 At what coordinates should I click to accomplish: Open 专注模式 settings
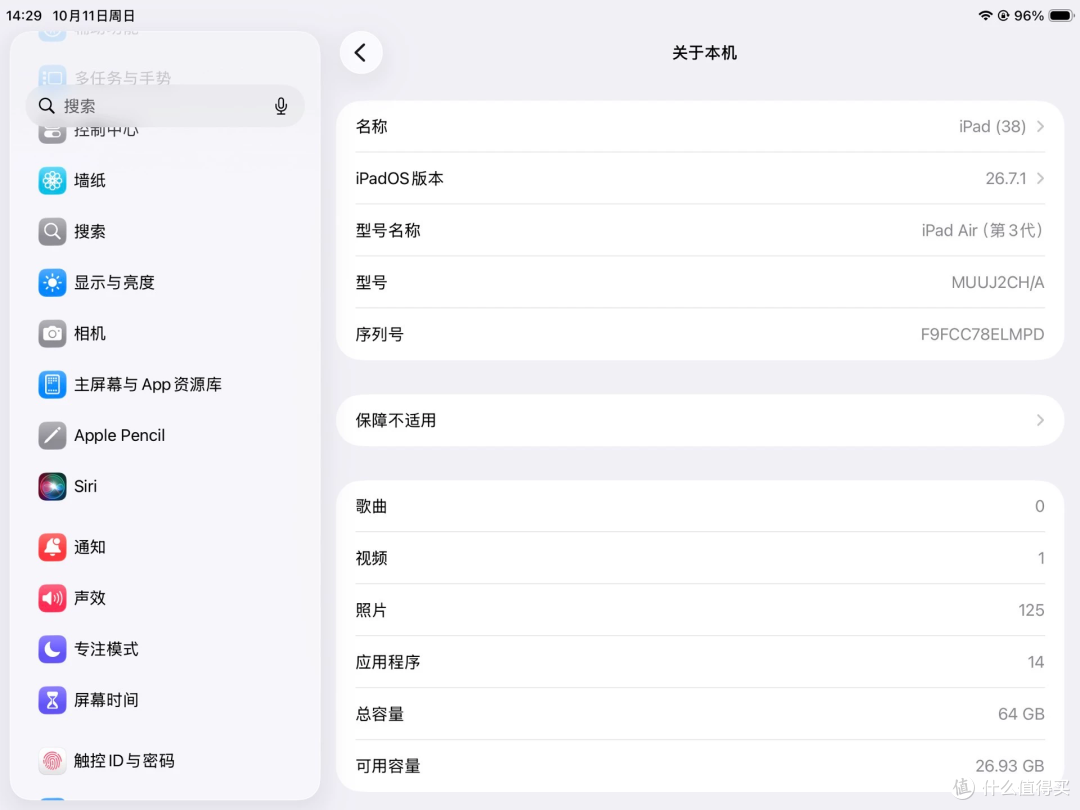tap(165, 649)
